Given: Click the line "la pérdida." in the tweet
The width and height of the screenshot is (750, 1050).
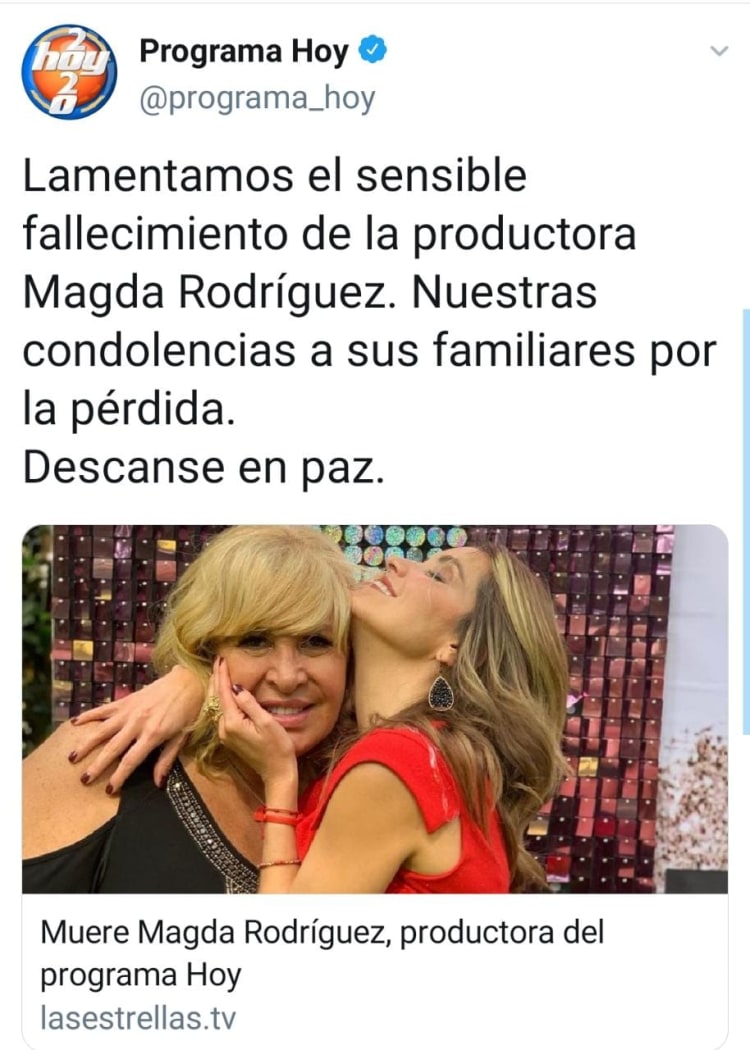Looking at the screenshot, I should click(129, 409).
